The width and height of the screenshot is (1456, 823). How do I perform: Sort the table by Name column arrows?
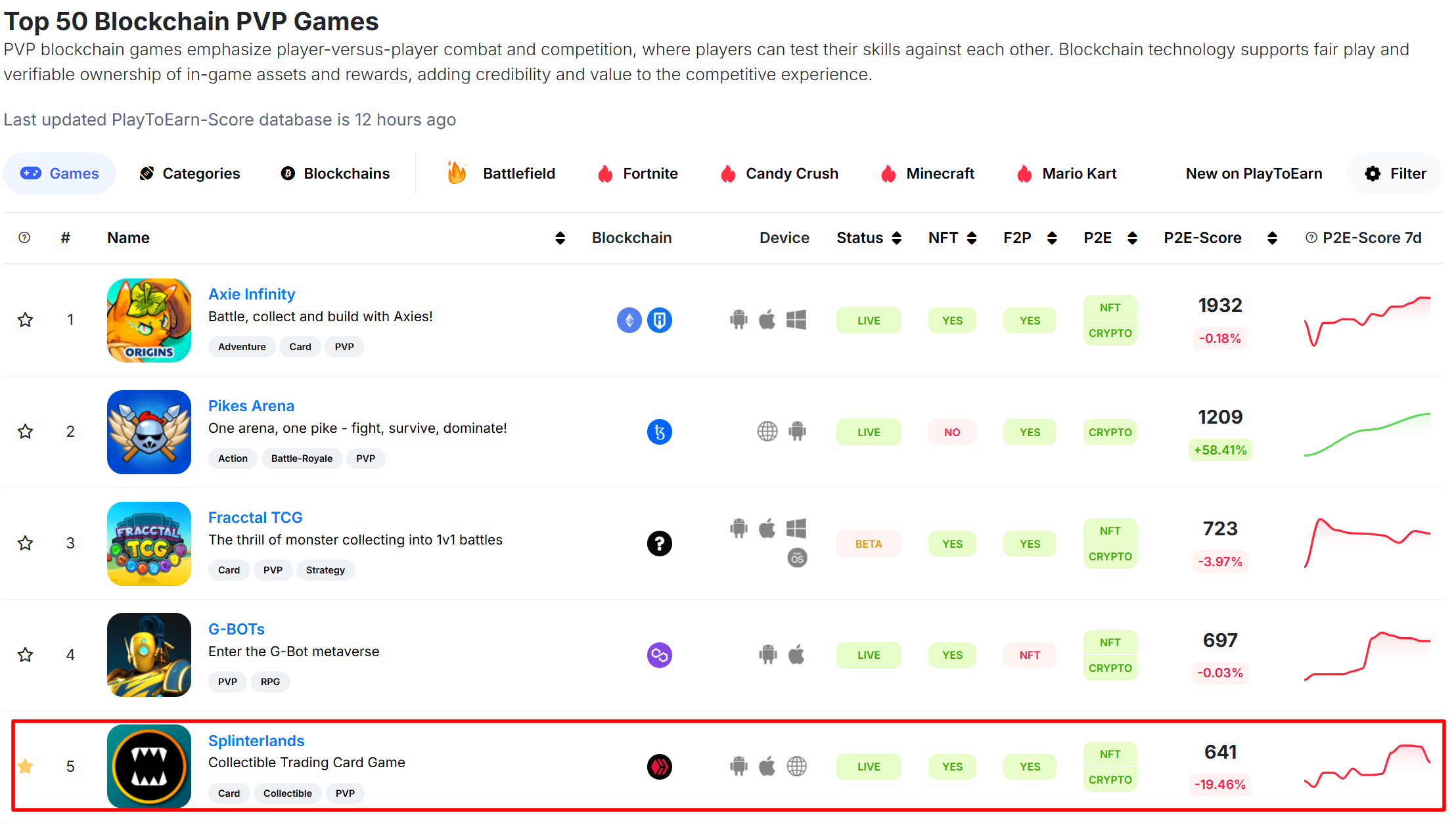(560, 238)
